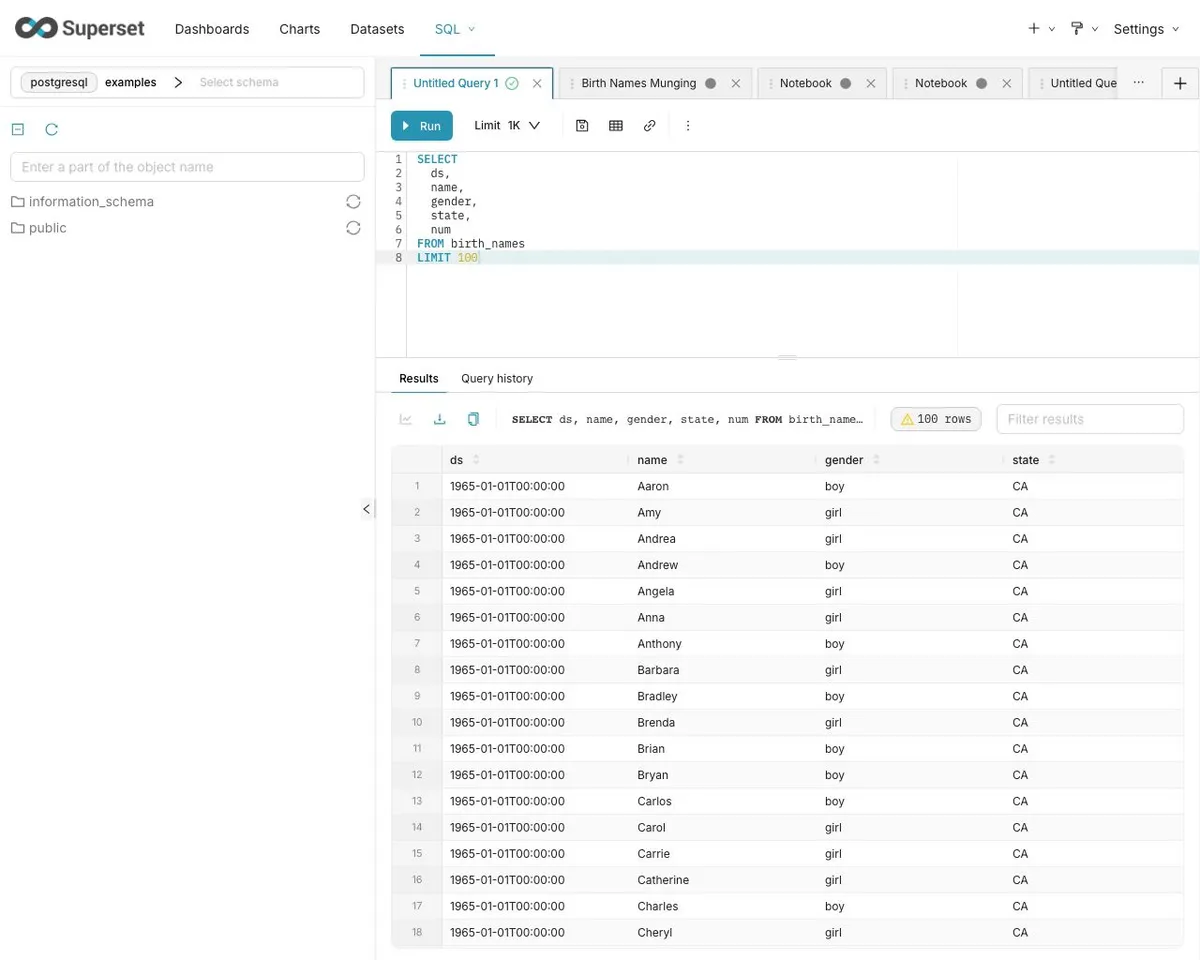This screenshot has height=960, width=1200.
Task: Switch to Birth Names Munging tab
Action: tap(639, 83)
